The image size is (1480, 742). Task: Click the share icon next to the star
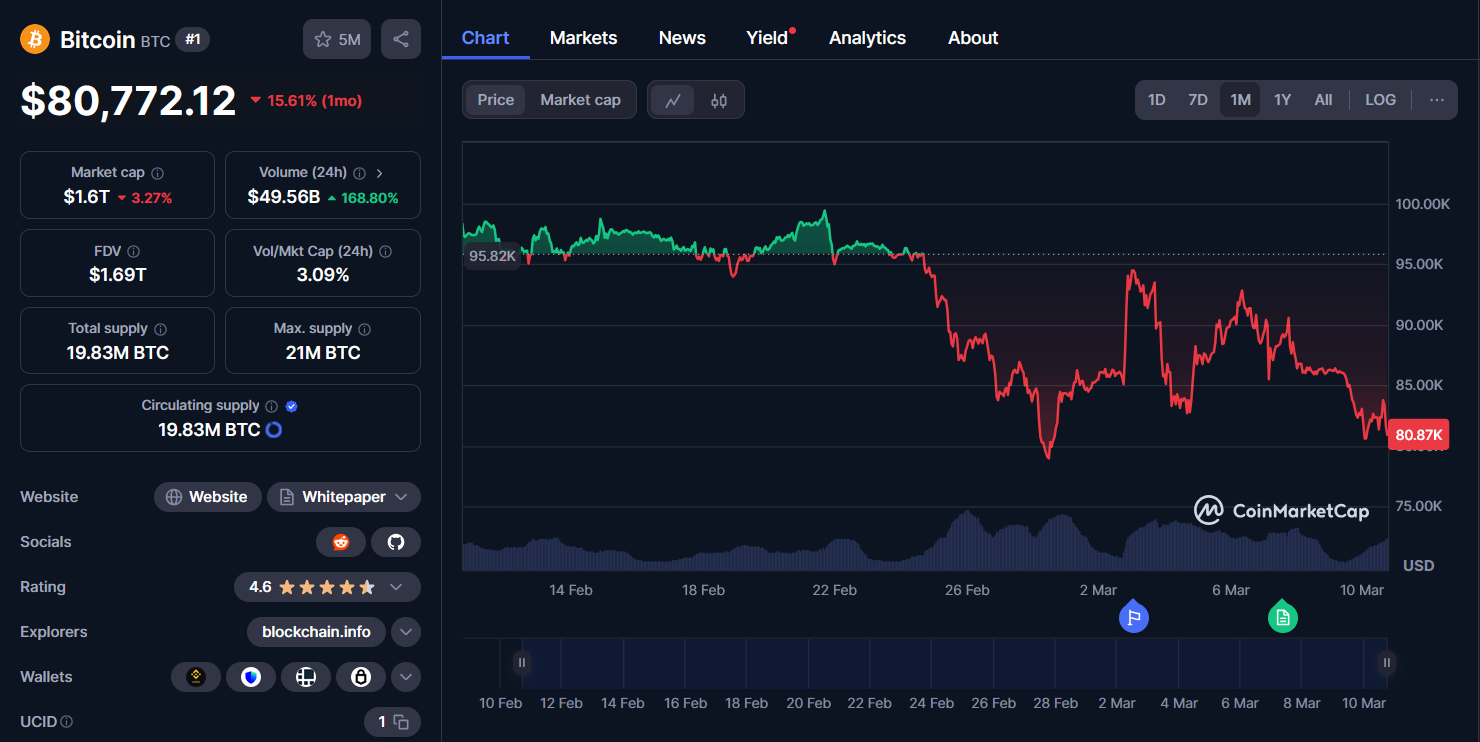coord(400,38)
